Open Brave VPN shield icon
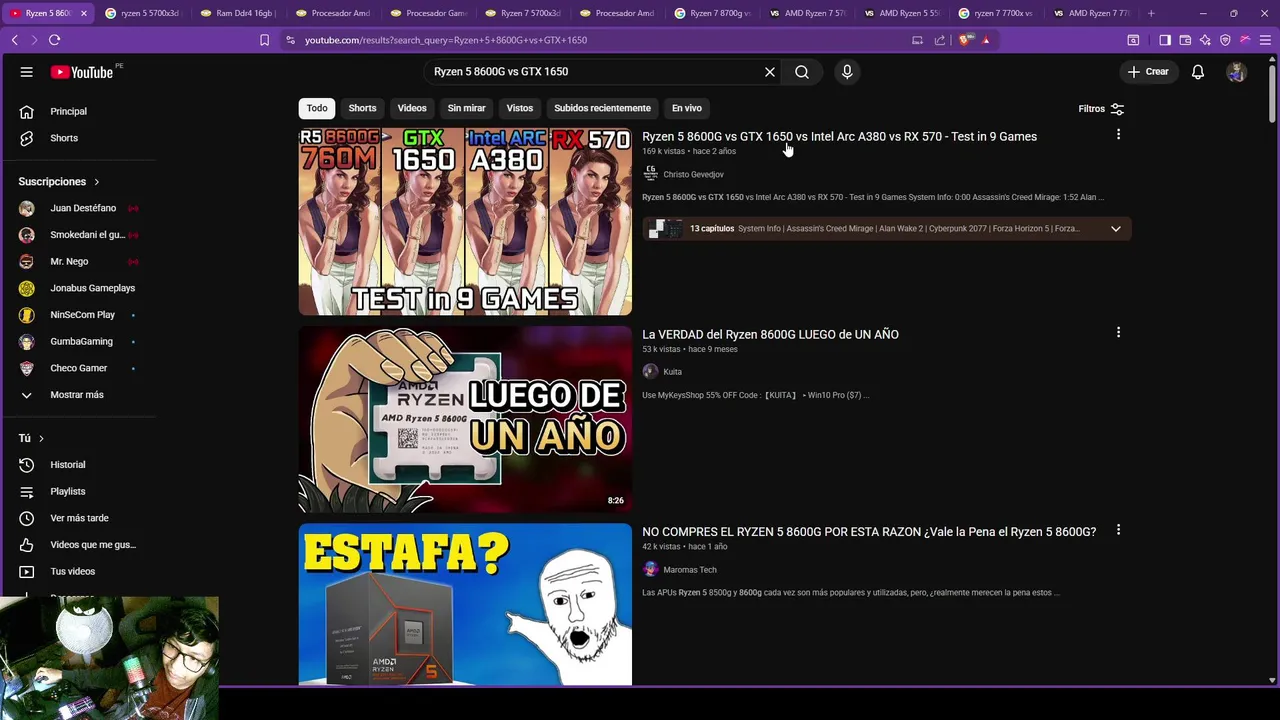 pyautogui.click(x=1225, y=40)
